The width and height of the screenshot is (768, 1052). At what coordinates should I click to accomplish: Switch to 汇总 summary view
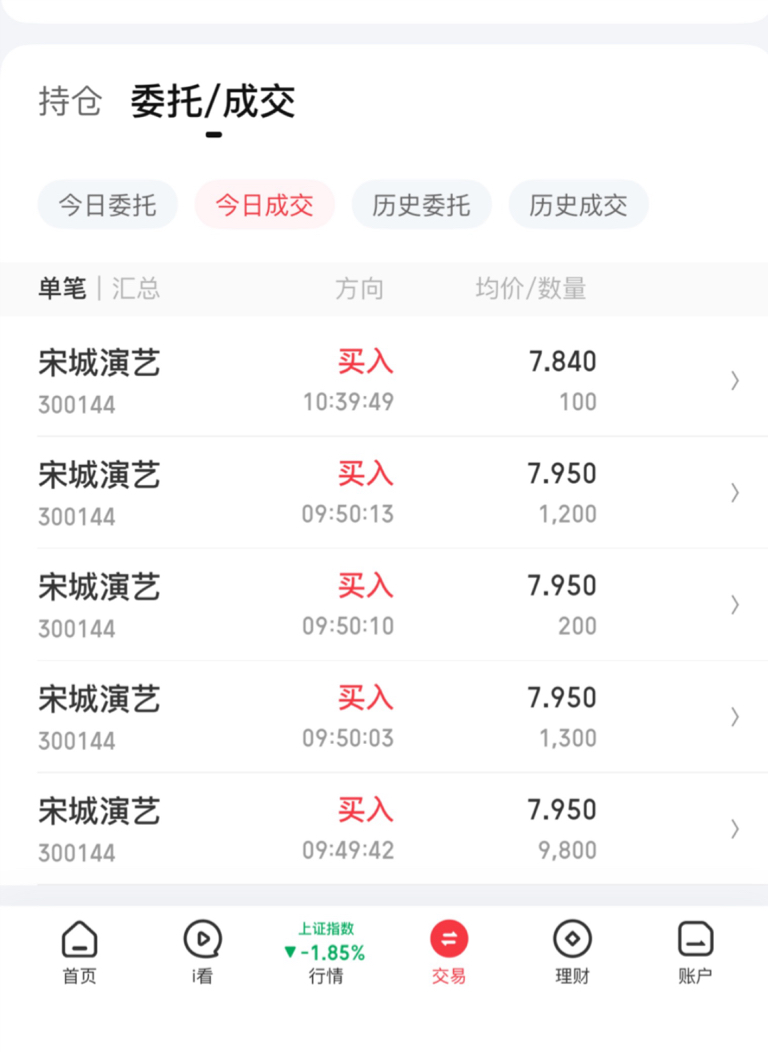(x=136, y=289)
